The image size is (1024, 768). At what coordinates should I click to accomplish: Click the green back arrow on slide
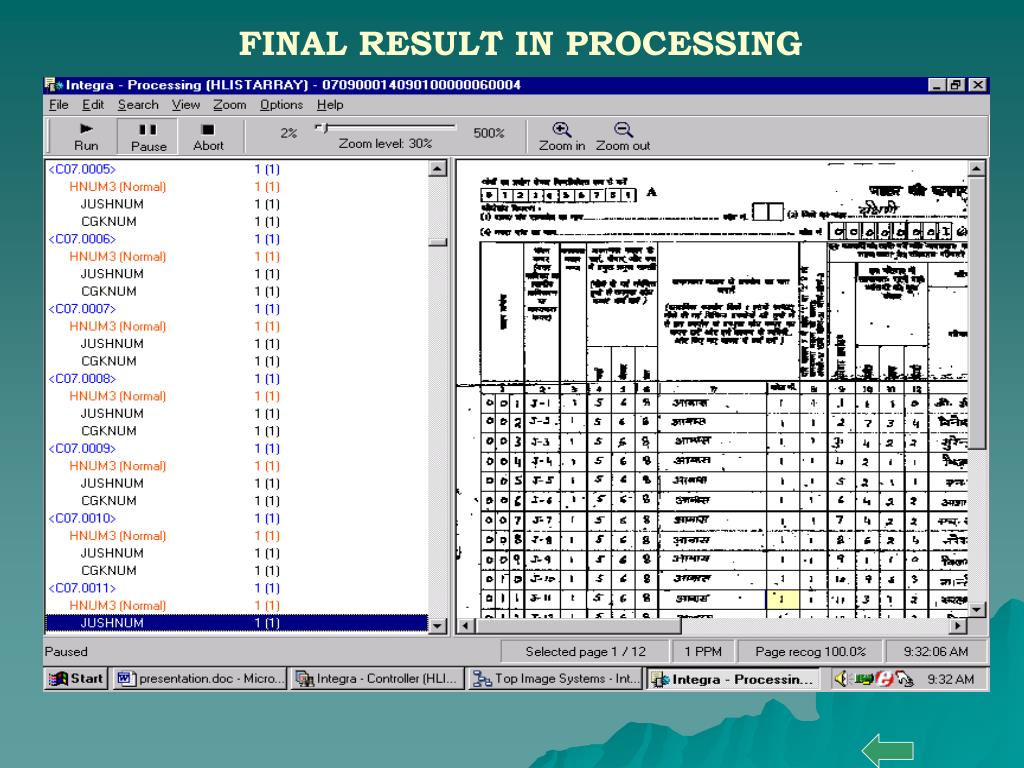click(888, 751)
